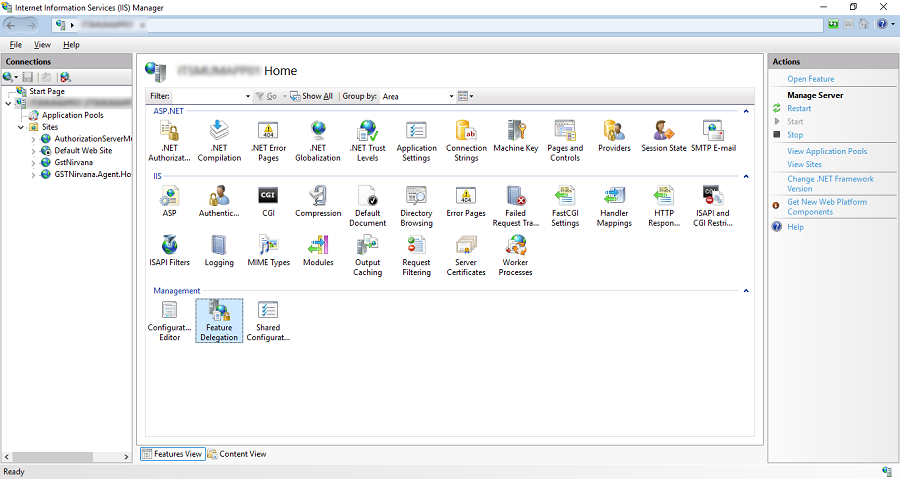Collapse the IIS group section
Viewport: 900px width, 479px height.
pos(746,176)
